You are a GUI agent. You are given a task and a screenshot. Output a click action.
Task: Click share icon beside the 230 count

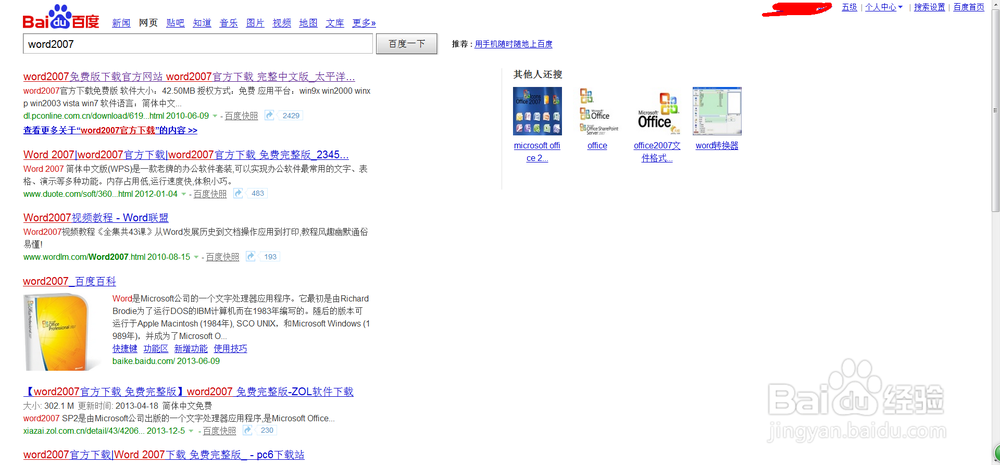248,431
